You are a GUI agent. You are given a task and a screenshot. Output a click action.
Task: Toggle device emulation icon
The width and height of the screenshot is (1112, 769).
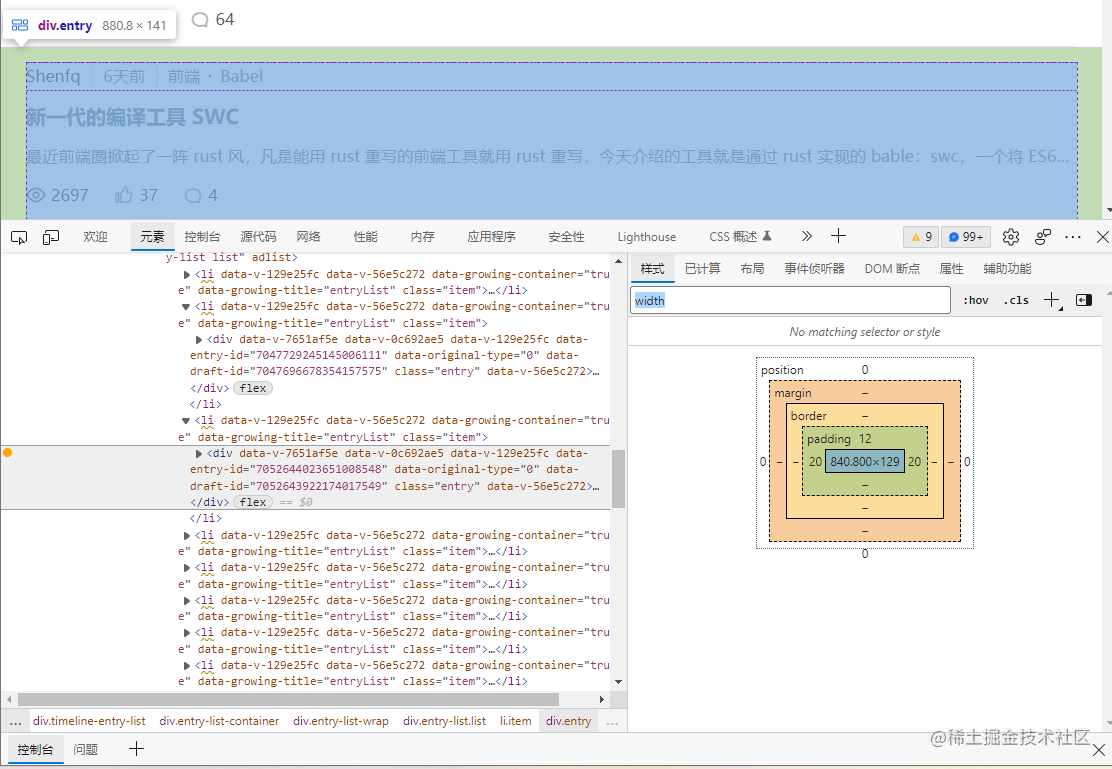(x=50, y=237)
